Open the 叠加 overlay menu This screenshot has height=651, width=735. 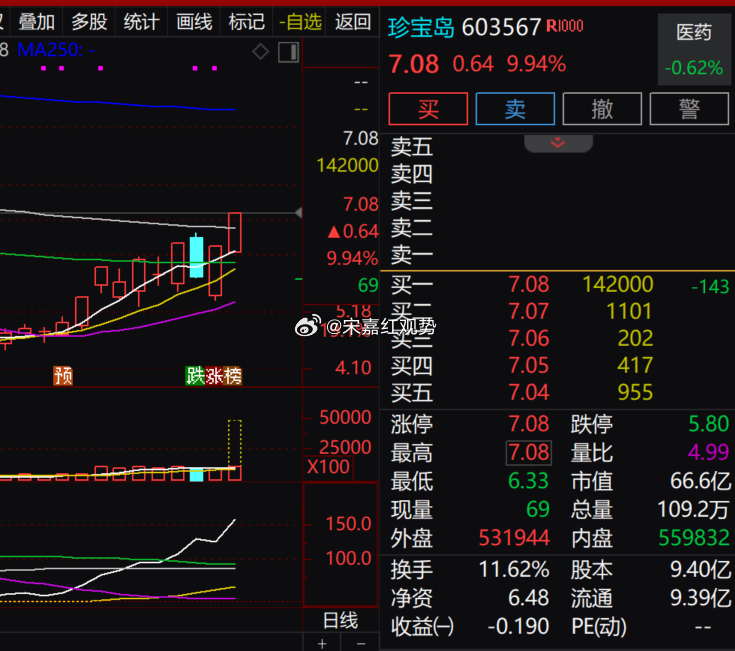[37, 22]
